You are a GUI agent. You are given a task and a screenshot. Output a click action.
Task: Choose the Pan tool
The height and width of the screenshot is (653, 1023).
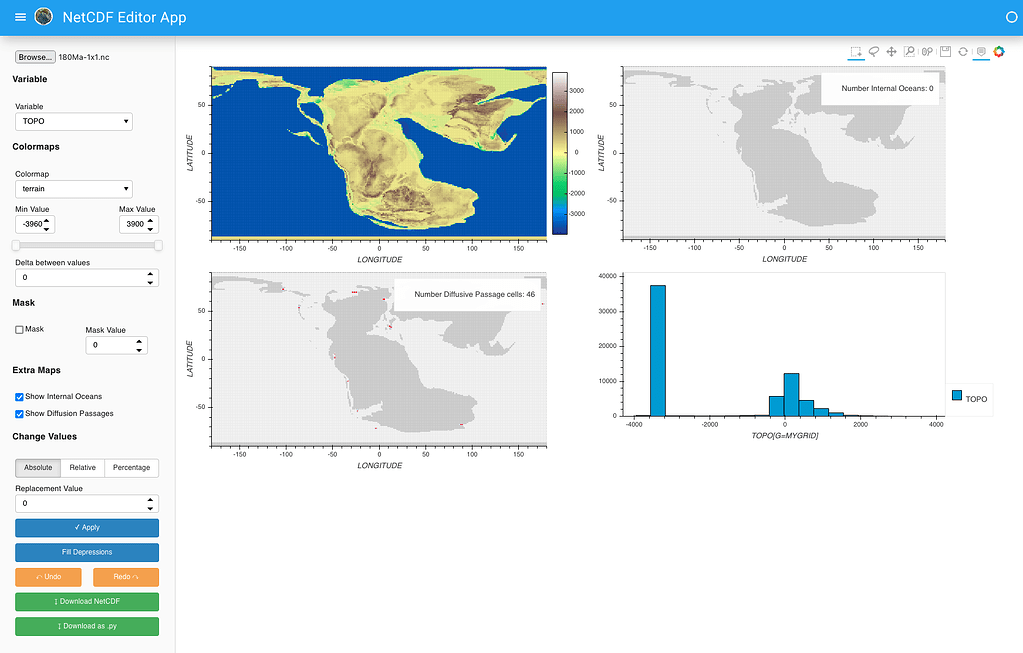[x=891, y=51]
